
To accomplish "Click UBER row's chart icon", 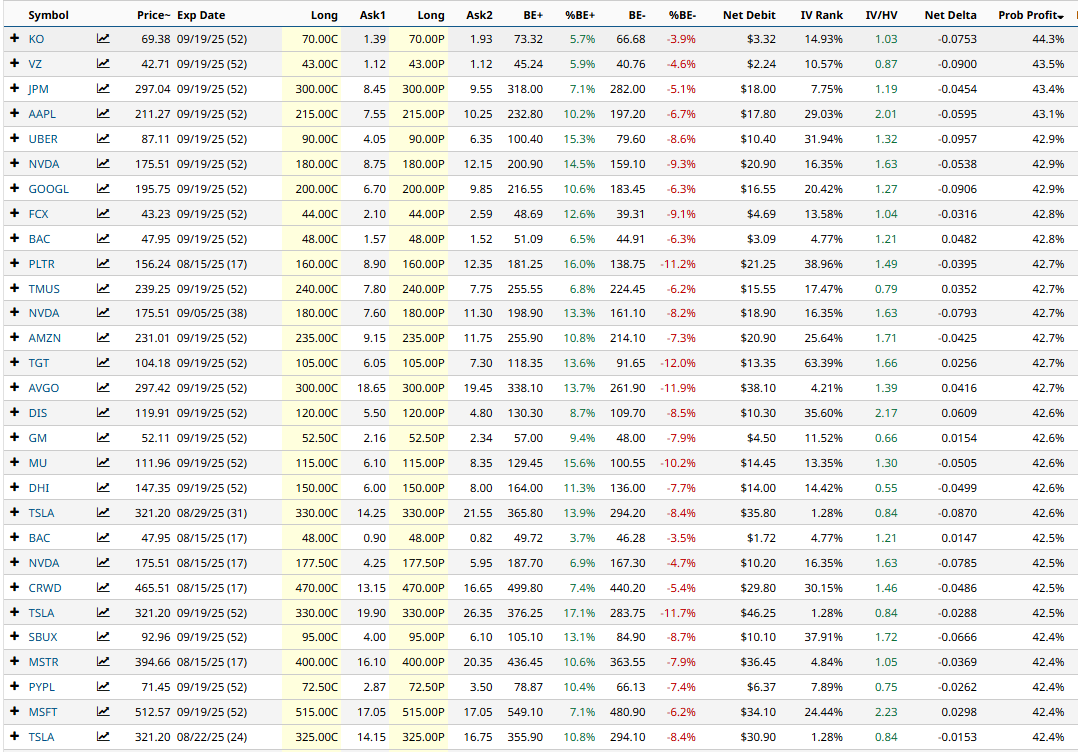I will tap(103, 139).
